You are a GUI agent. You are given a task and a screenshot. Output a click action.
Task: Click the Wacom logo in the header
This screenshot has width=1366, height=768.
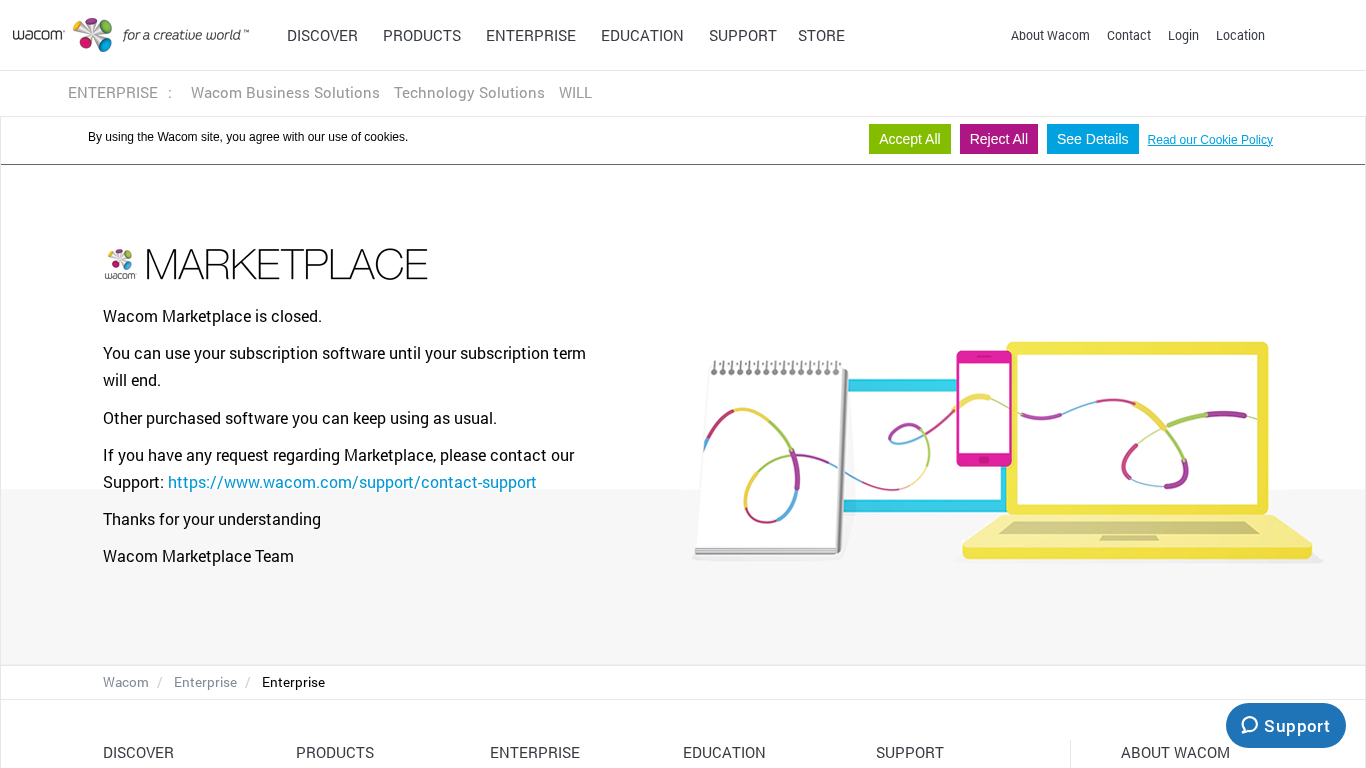[x=131, y=35]
